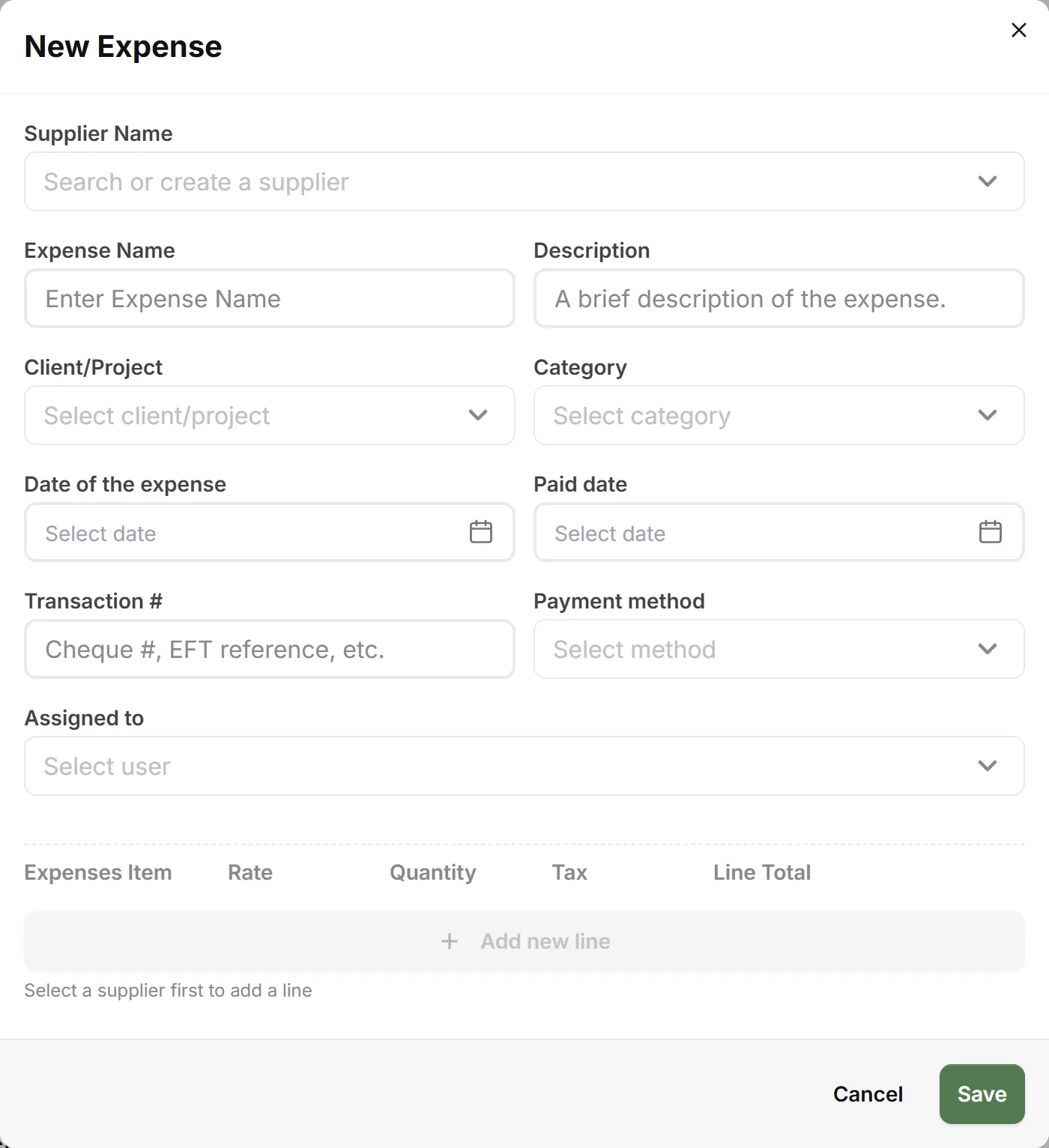Click the Quantity column header
This screenshot has width=1049, height=1148.
[x=433, y=873]
